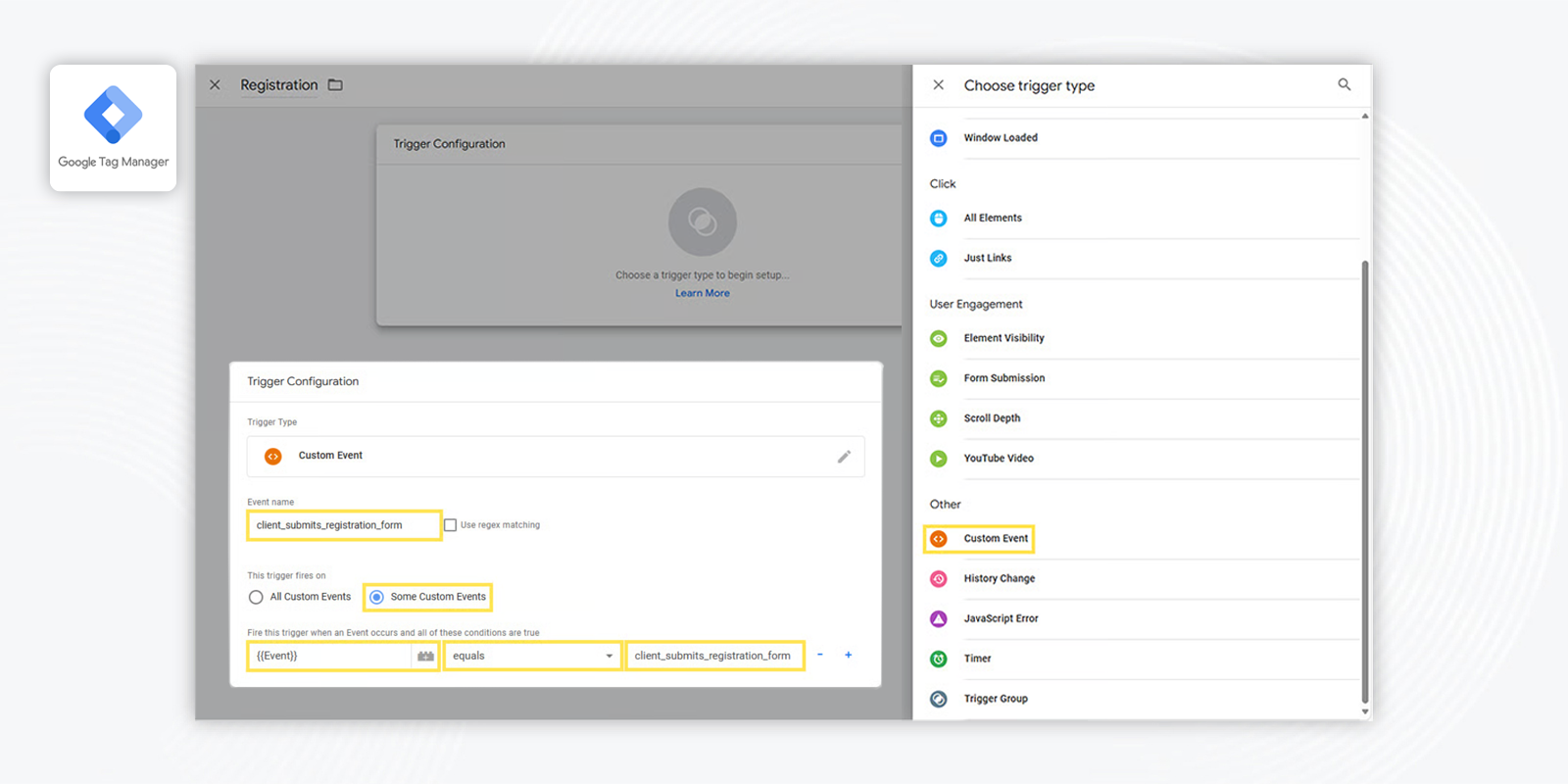Click the empty trigger type placeholder circle
Image resolution: width=1568 pixels, height=784 pixels.
[x=703, y=221]
